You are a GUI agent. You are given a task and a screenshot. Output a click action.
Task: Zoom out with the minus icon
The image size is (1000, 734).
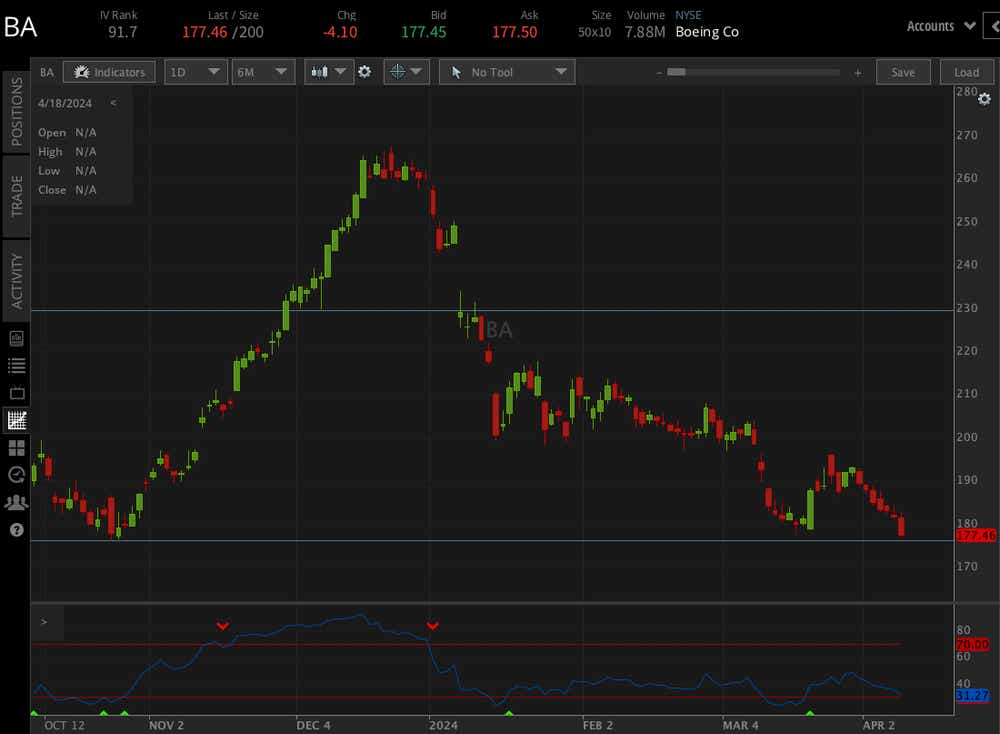point(659,73)
